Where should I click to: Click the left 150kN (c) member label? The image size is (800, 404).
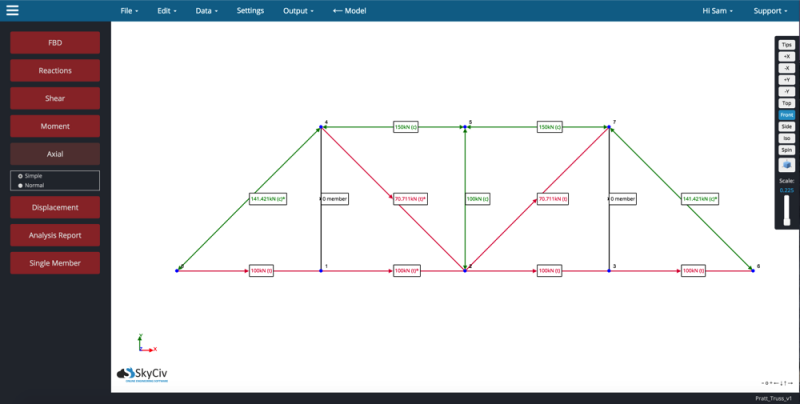point(406,127)
